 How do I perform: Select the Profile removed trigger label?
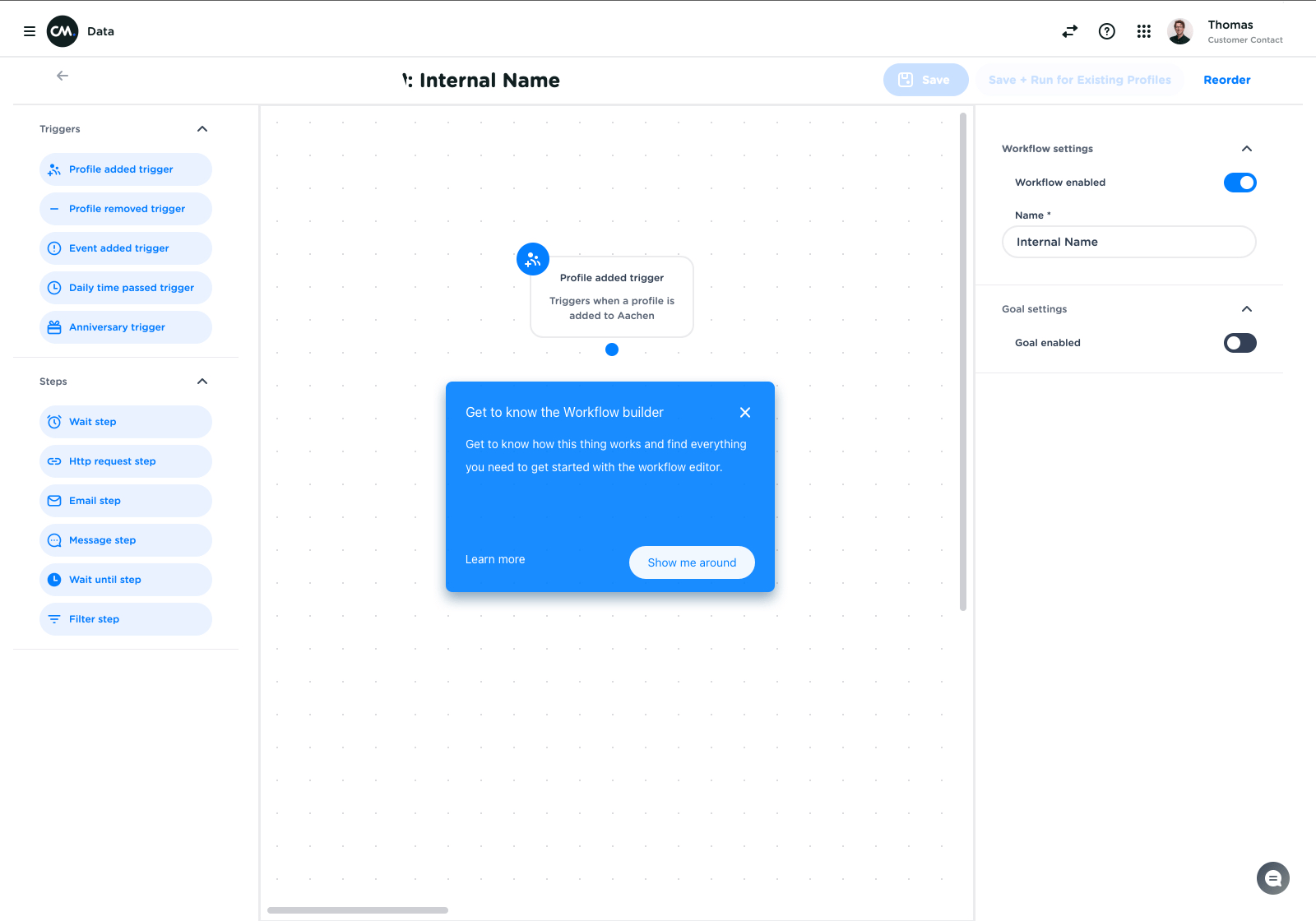pos(127,209)
